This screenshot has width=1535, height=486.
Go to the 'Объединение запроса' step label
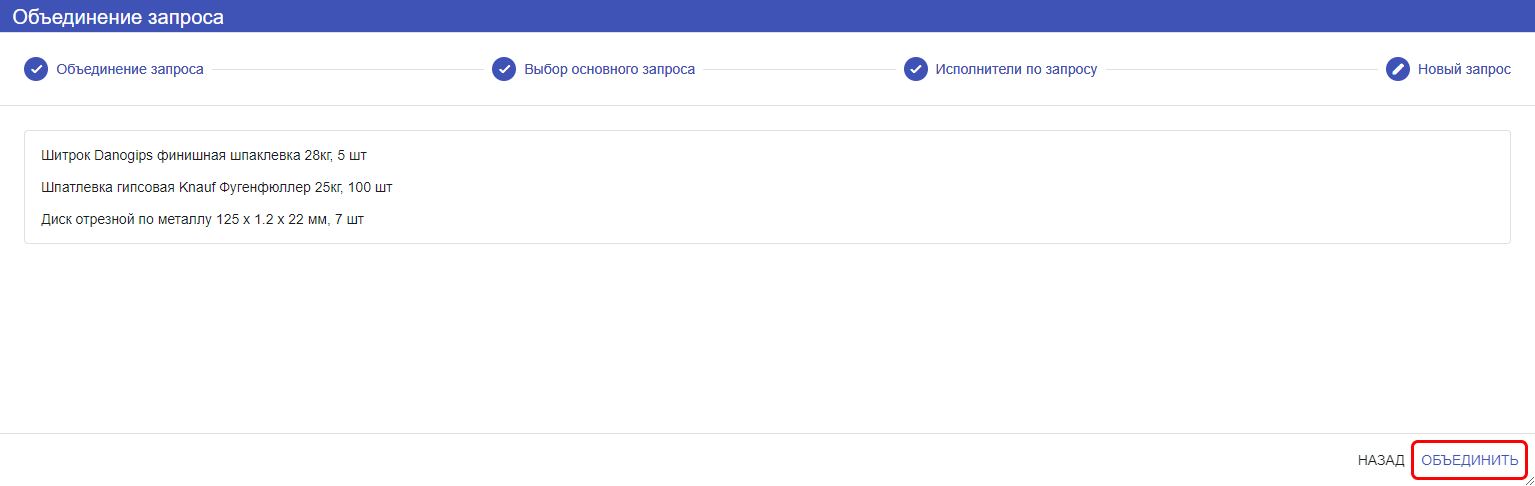pos(130,70)
